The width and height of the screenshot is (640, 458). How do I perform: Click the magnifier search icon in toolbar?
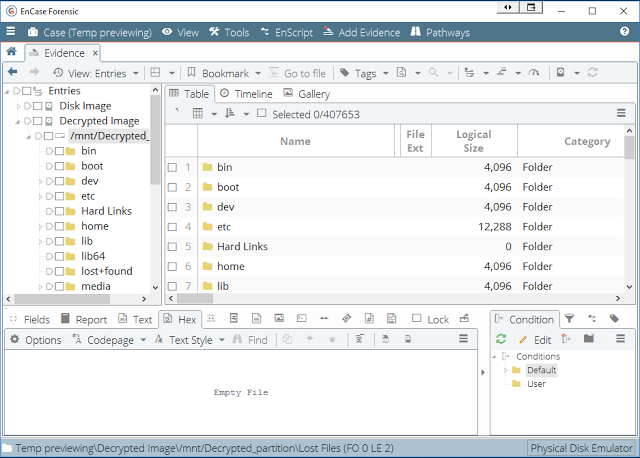pos(433,73)
